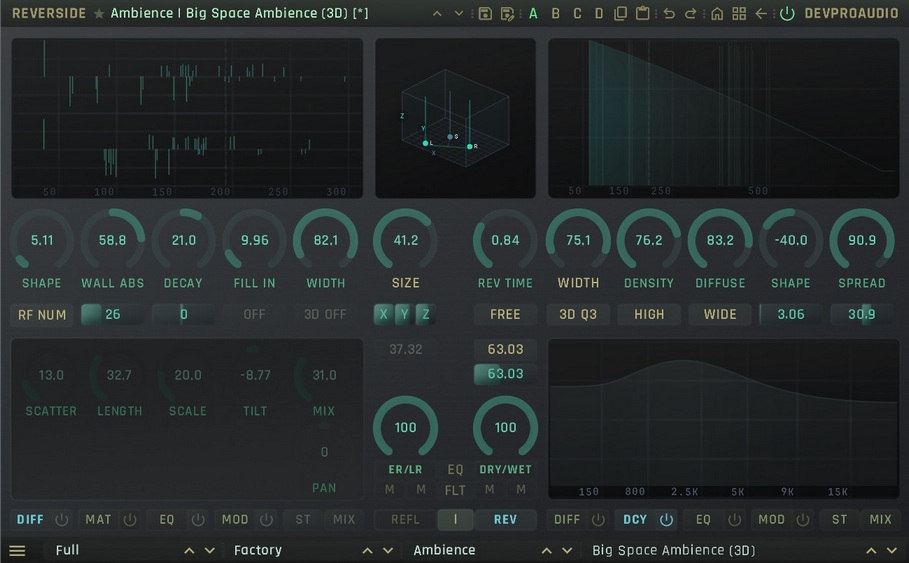Step down the Factory bank selector
The height and width of the screenshot is (563, 909).
point(388,551)
